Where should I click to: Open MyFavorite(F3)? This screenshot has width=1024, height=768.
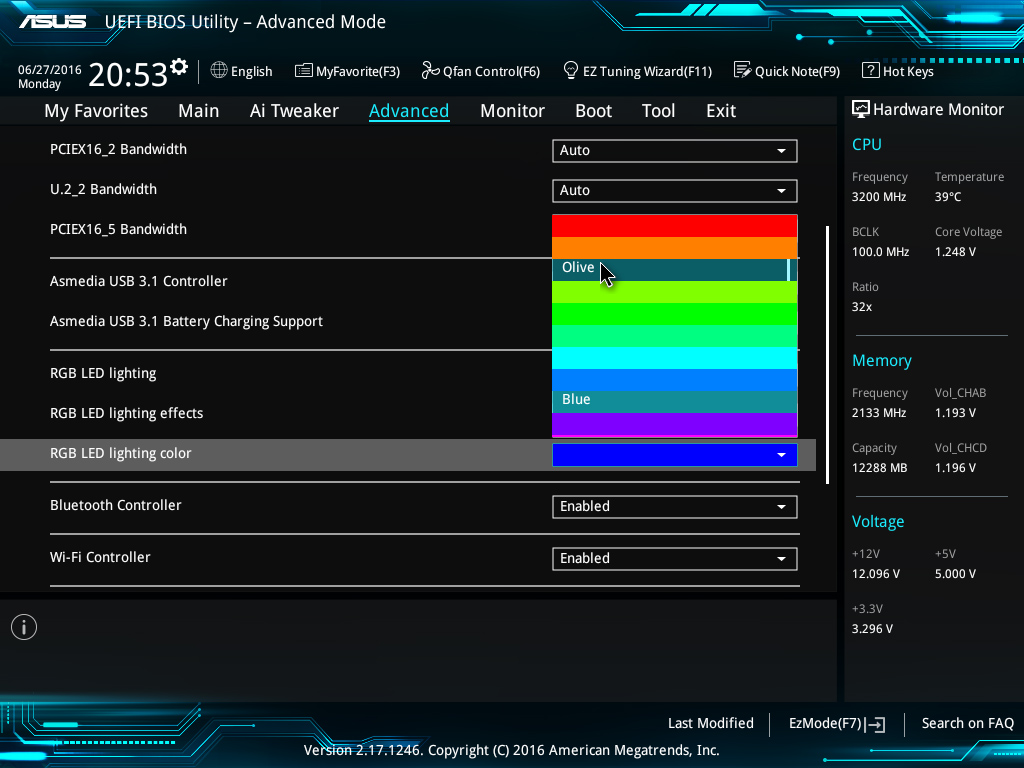click(347, 71)
